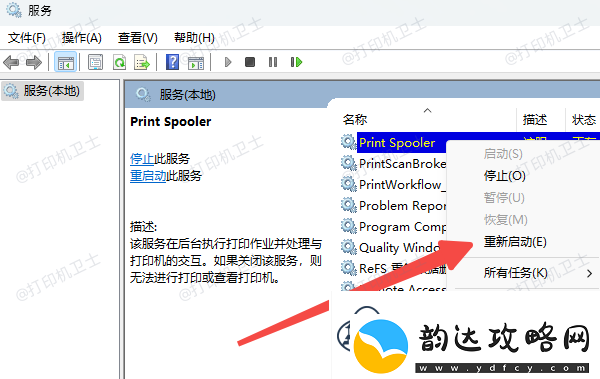Expand the 所有任务(K) submenu arrow
The width and height of the screenshot is (600, 379).
click(x=589, y=273)
